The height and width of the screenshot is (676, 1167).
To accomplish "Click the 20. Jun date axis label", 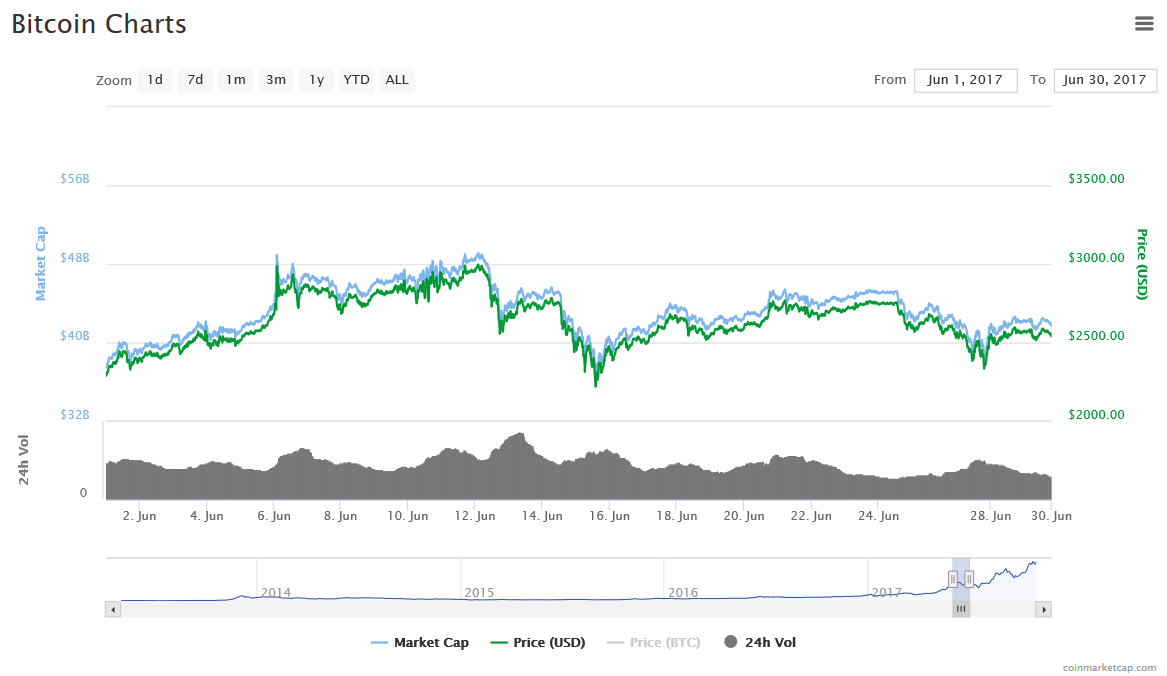I will point(744,516).
